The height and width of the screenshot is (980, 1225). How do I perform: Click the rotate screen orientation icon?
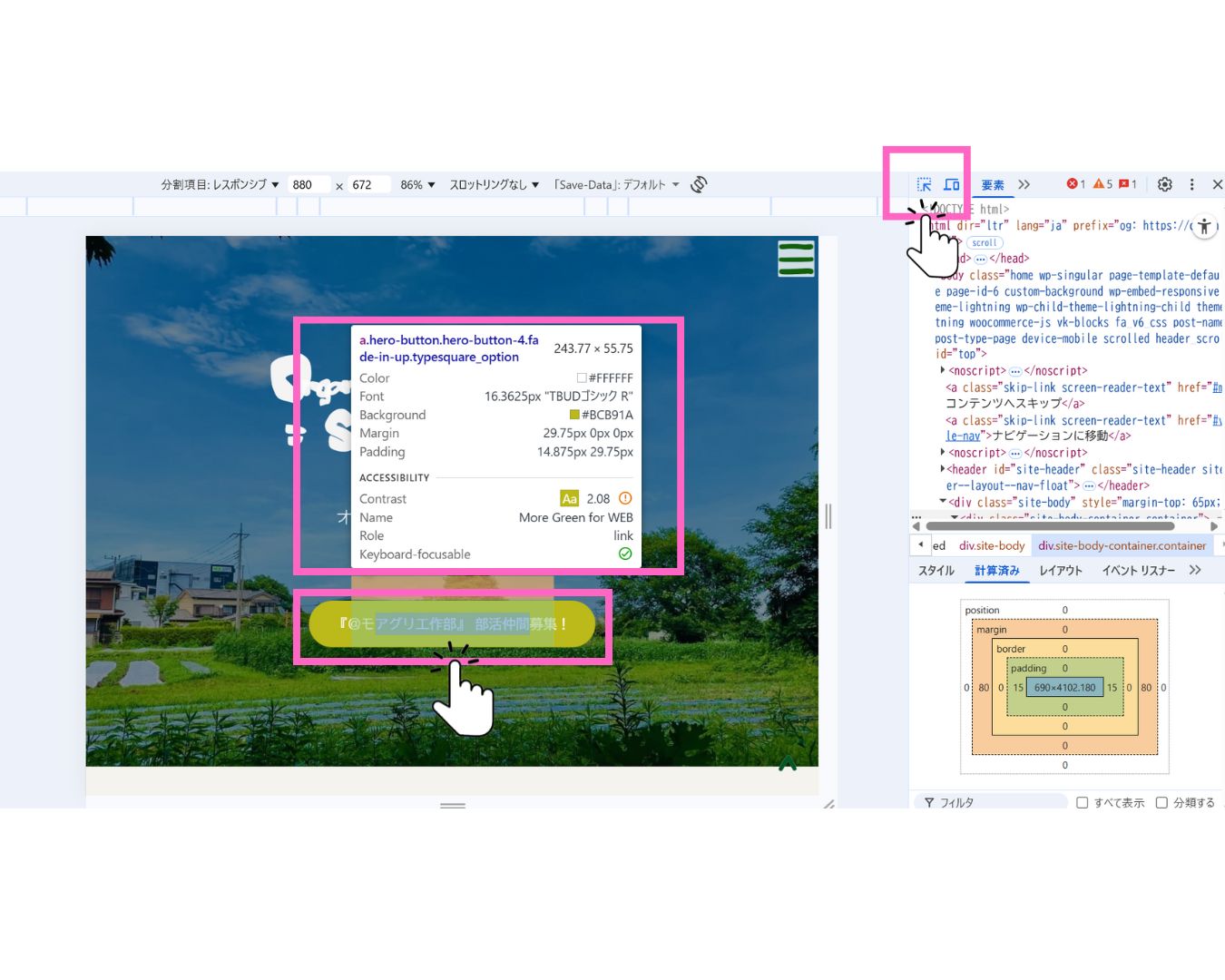[x=698, y=184]
